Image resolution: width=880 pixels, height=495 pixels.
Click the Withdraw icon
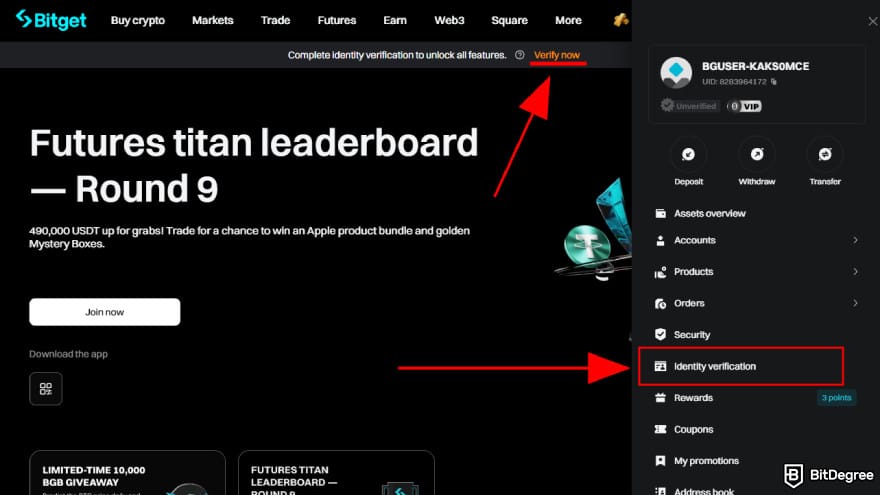click(757, 154)
